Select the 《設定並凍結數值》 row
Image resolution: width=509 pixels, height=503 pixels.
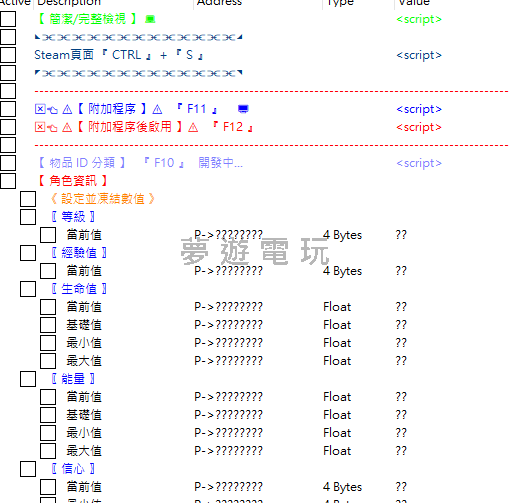102,199
